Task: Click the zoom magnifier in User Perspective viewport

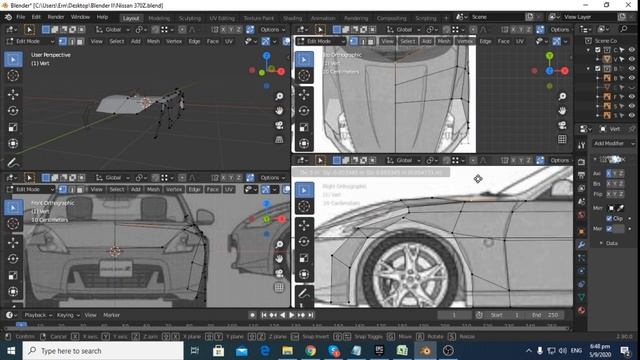Action: pos(279,96)
